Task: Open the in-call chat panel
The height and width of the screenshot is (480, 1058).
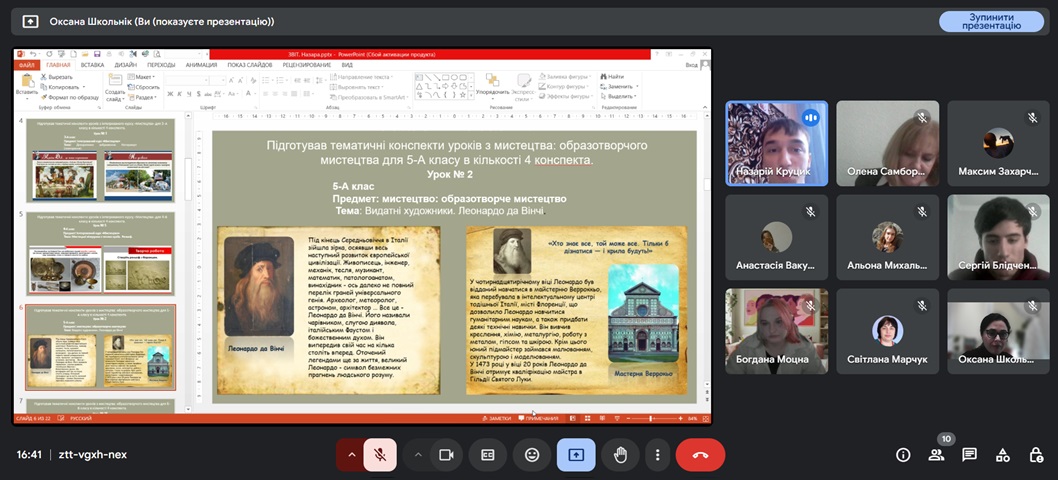Action: [970, 455]
